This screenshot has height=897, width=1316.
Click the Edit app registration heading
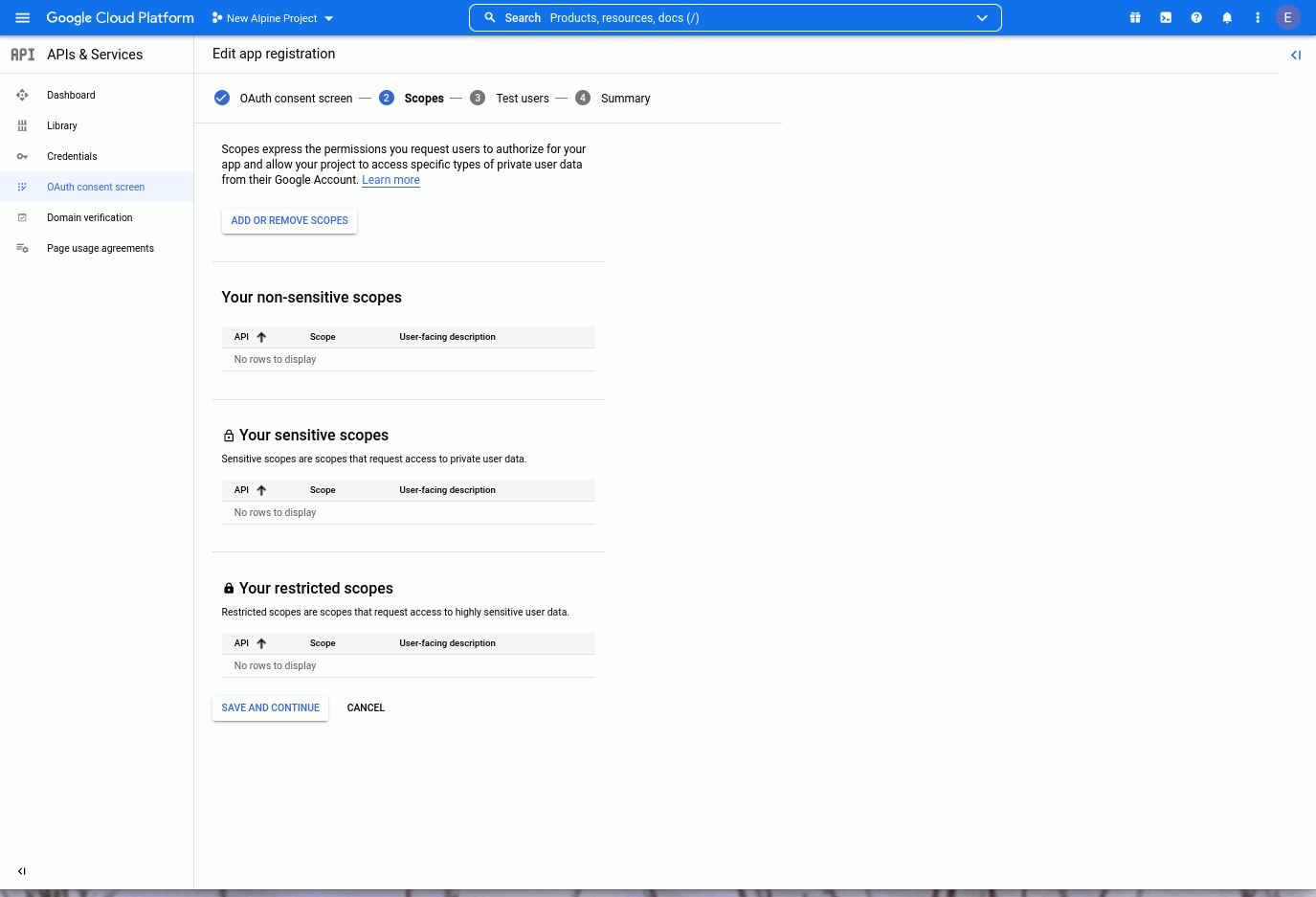tap(274, 54)
